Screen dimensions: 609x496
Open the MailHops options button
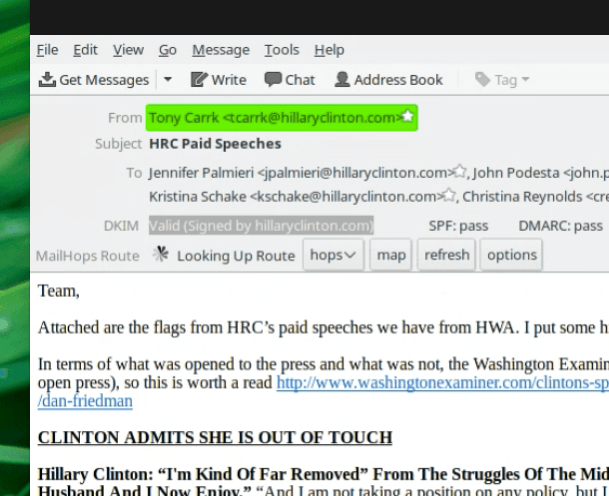click(x=512, y=255)
